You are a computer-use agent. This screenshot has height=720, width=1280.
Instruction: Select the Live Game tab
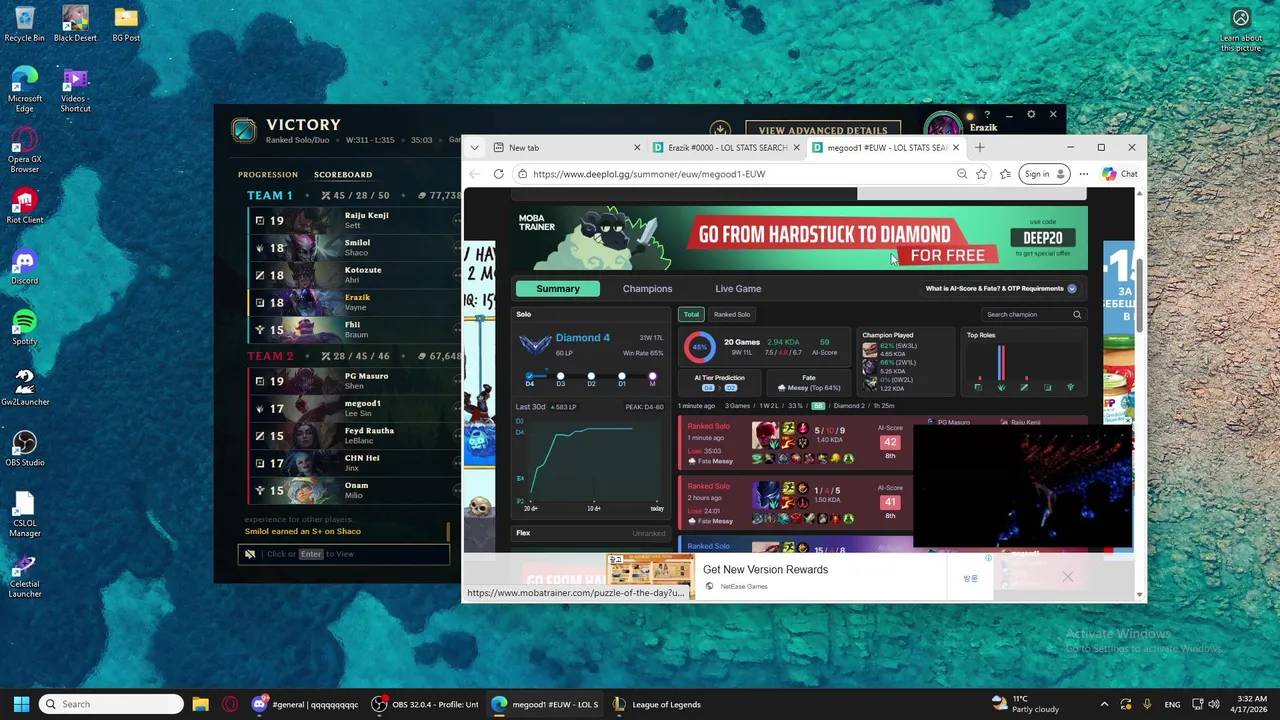pyautogui.click(x=738, y=288)
